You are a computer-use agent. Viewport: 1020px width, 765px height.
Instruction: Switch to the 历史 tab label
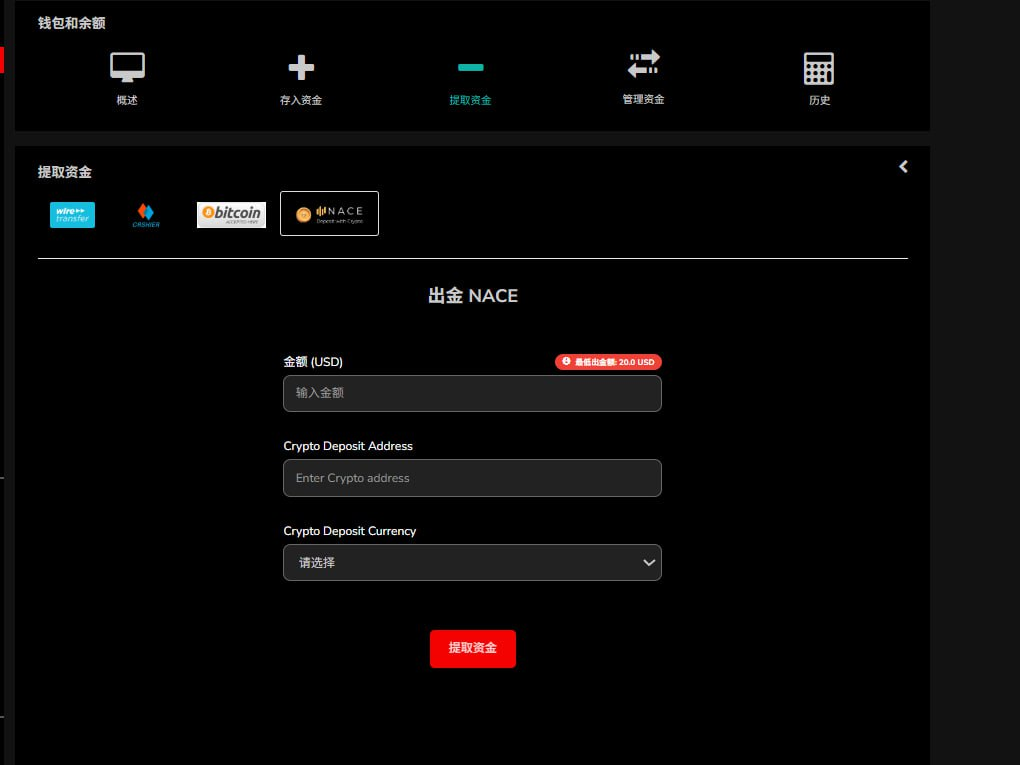click(820, 100)
